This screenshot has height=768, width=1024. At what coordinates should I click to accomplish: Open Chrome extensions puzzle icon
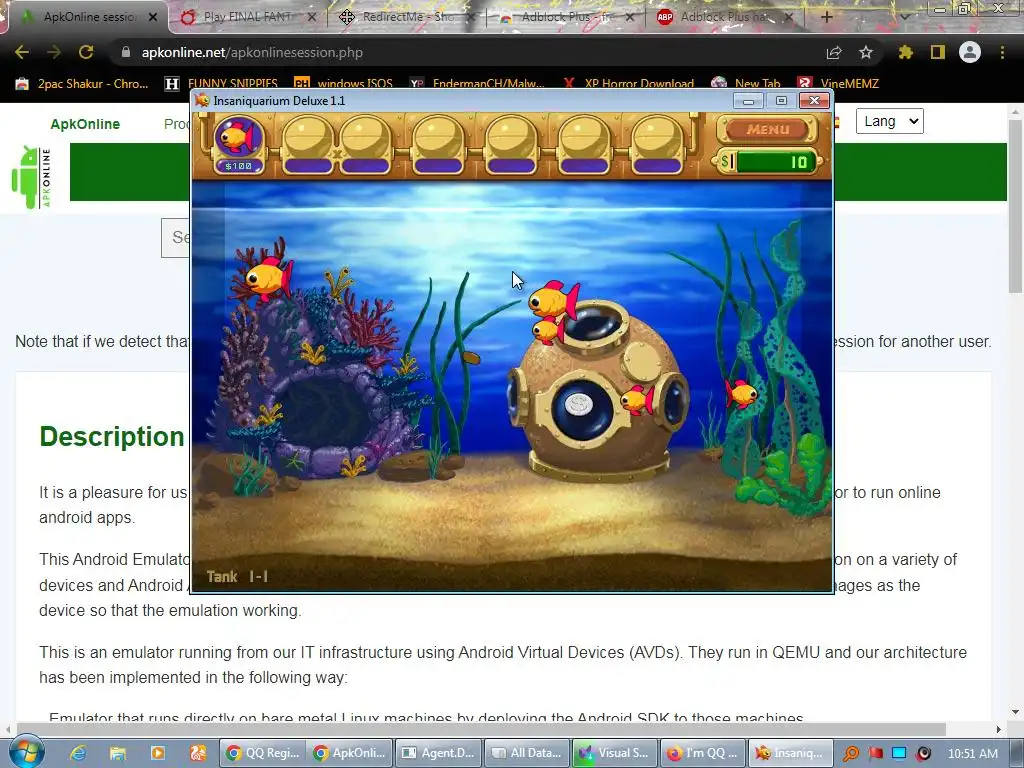click(905, 52)
